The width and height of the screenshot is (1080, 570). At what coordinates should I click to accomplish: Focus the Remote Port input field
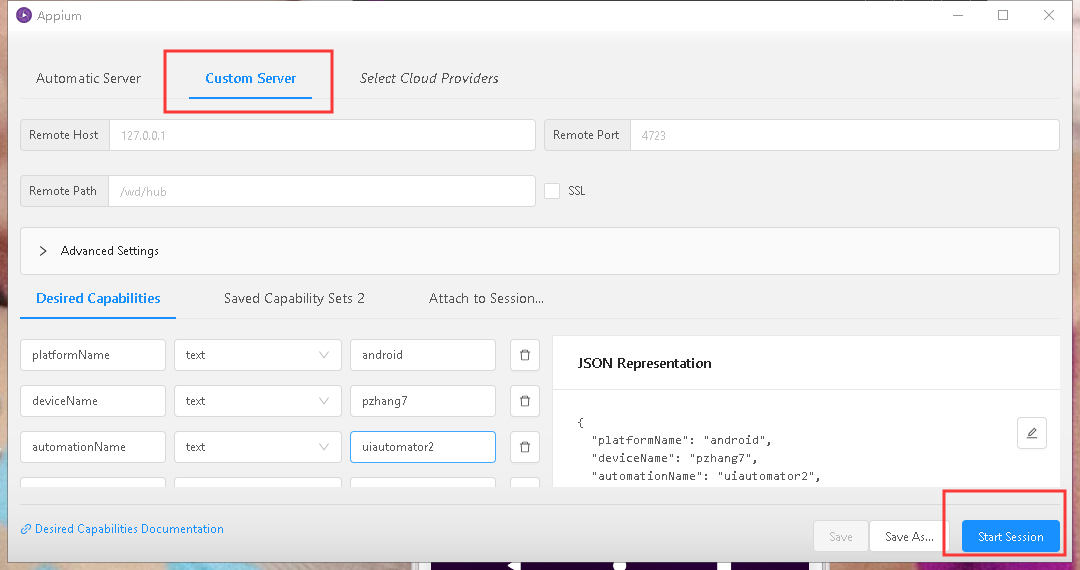pyautogui.click(x=844, y=136)
